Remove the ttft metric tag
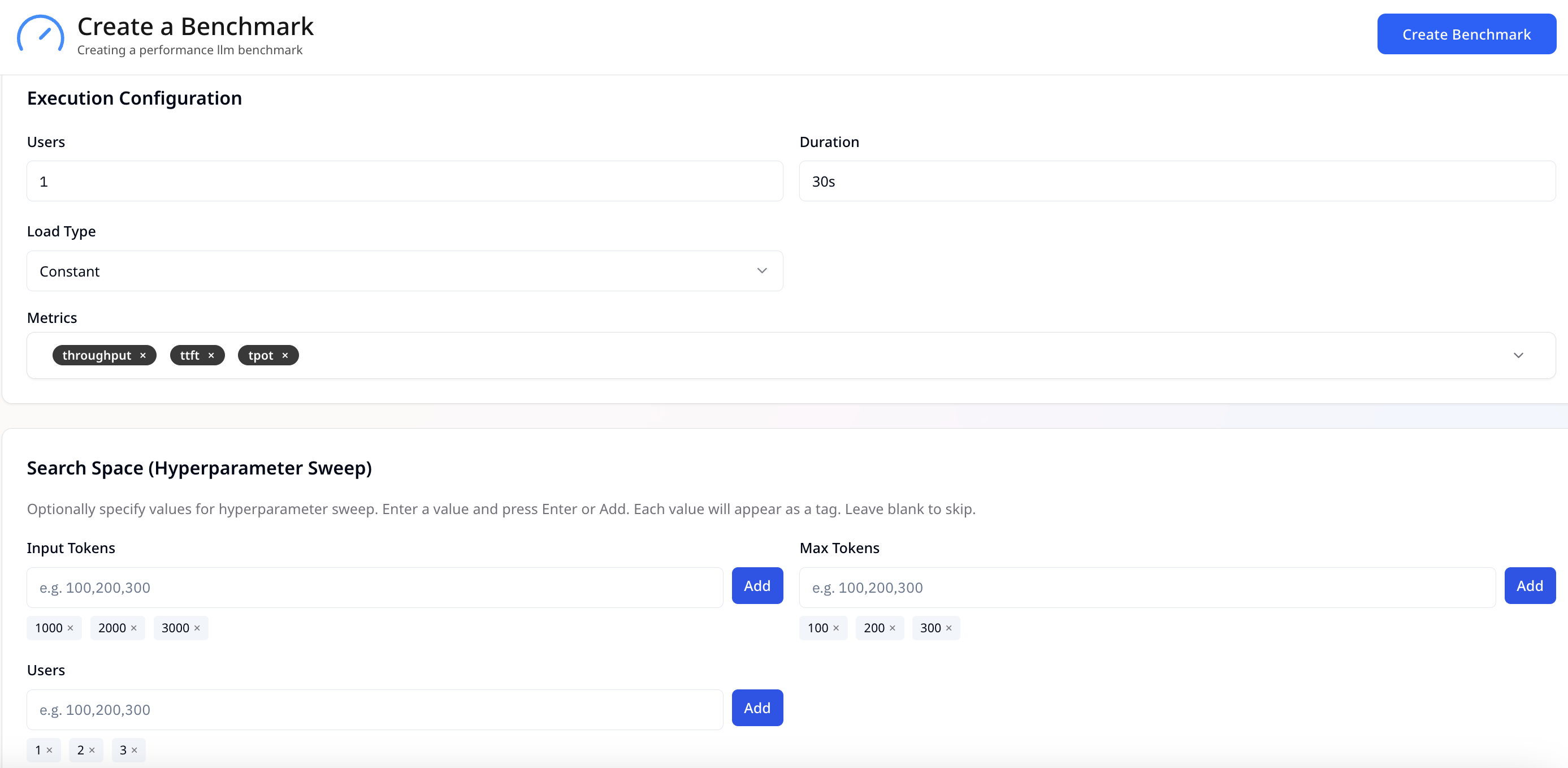The height and width of the screenshot is (768, 1568). (211, 356)
